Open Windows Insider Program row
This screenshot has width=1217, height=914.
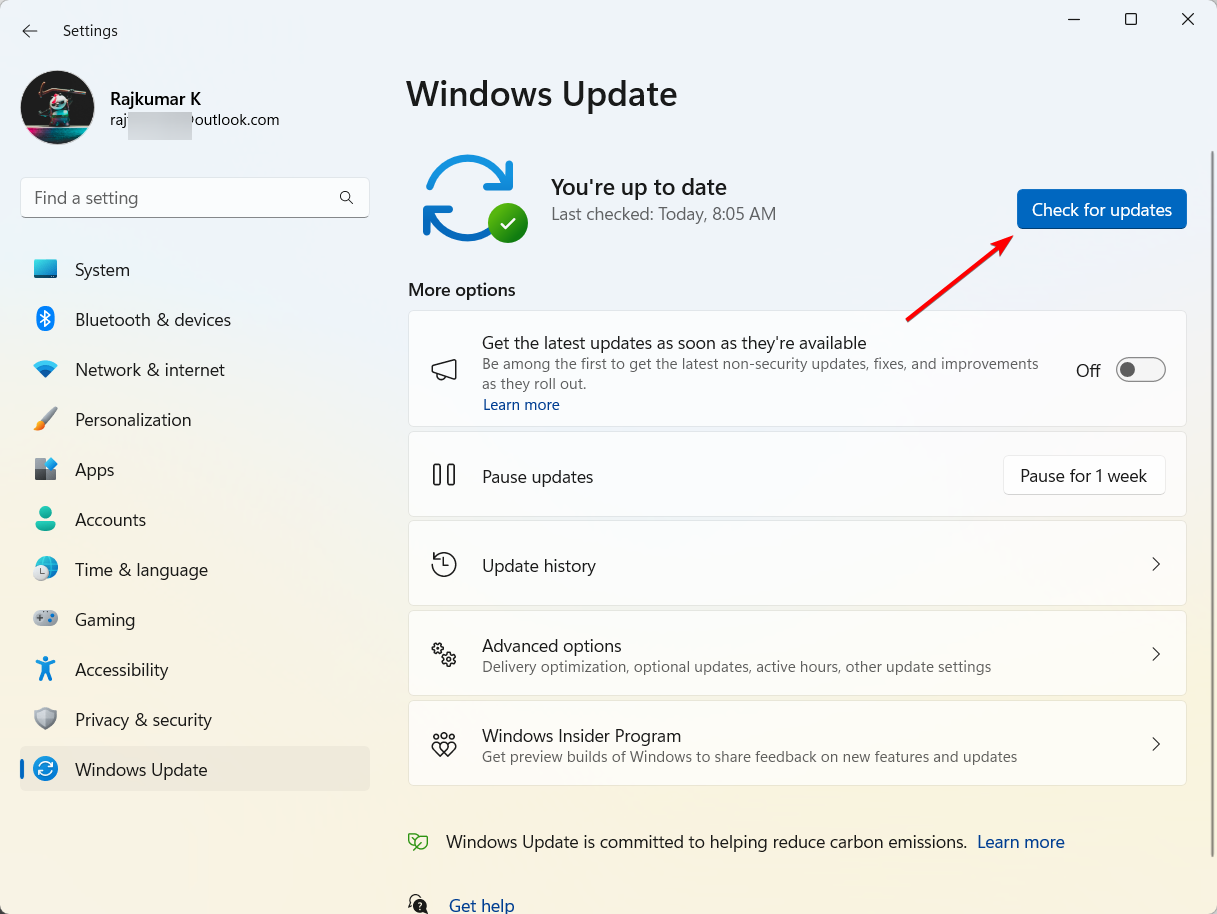pyautogui.click(x=797, y=744)
